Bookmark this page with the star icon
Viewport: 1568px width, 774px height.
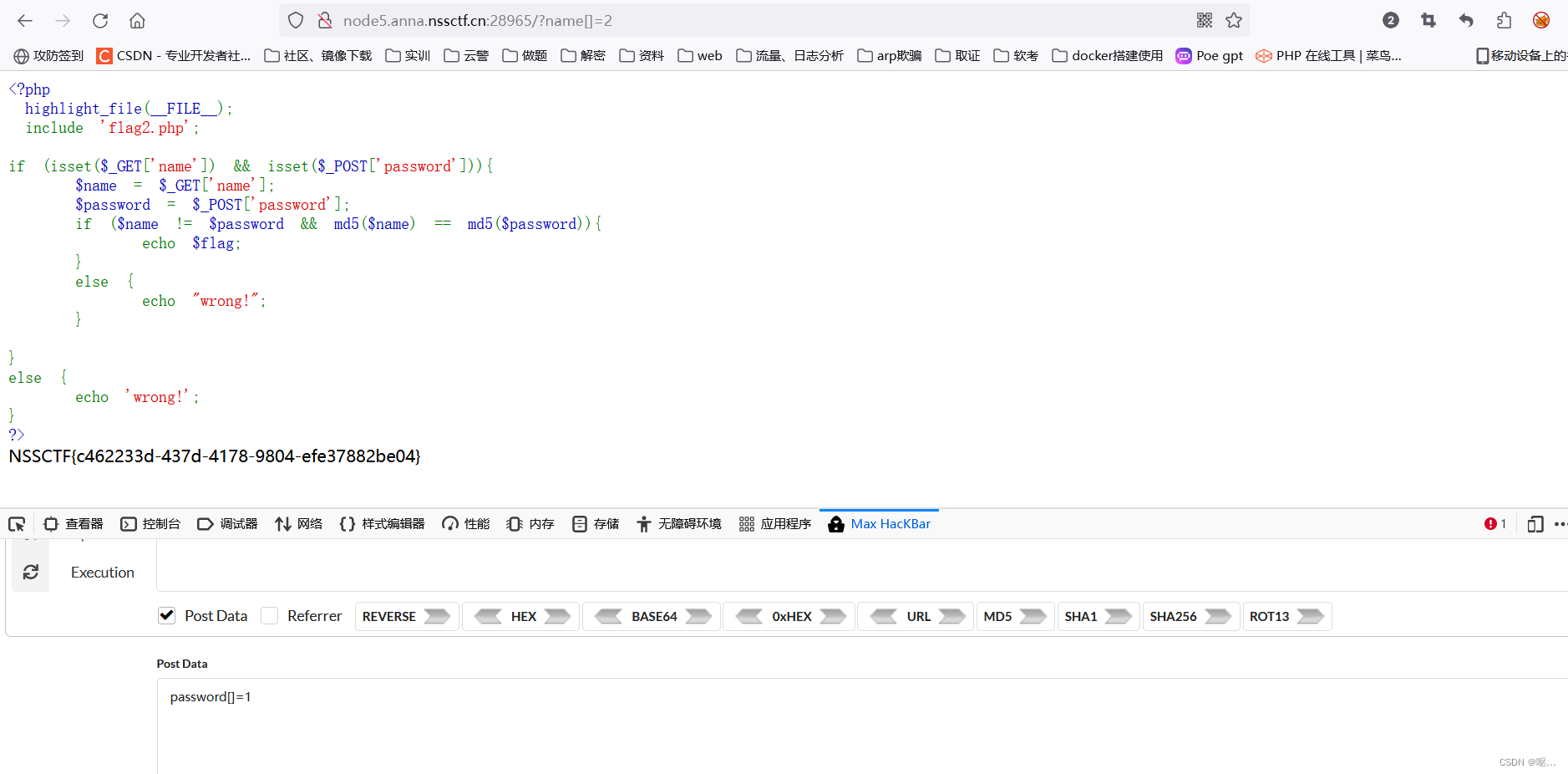click(x=1235, y=20)
